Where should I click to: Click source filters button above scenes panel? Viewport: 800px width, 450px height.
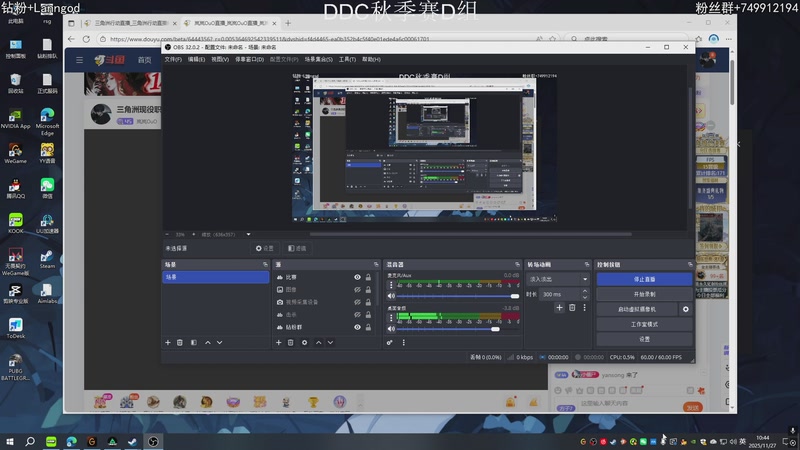(297, 248)
